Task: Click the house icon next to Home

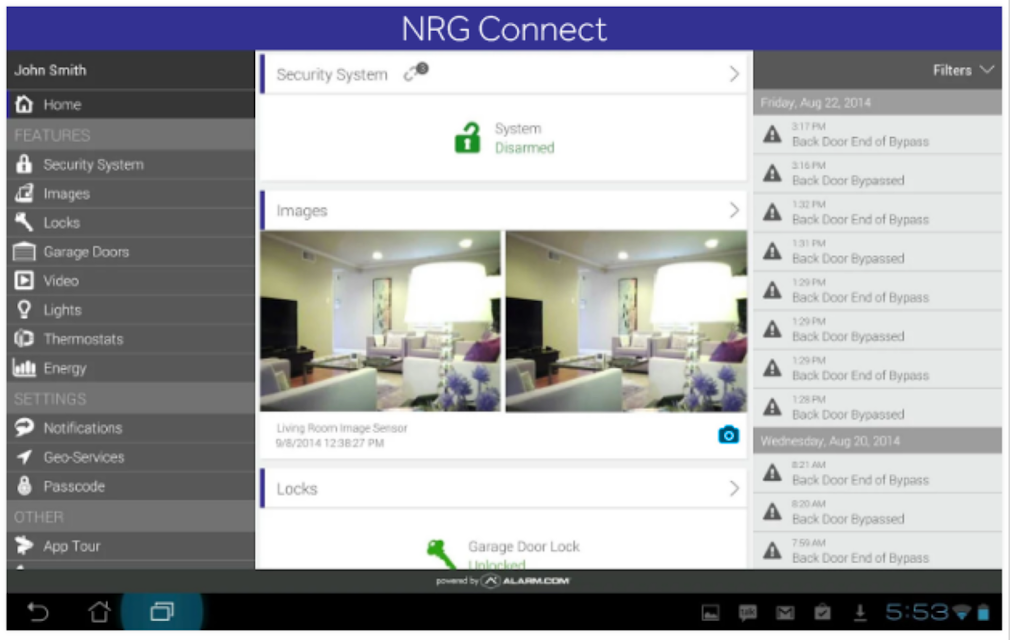Action: coord(24,104)
